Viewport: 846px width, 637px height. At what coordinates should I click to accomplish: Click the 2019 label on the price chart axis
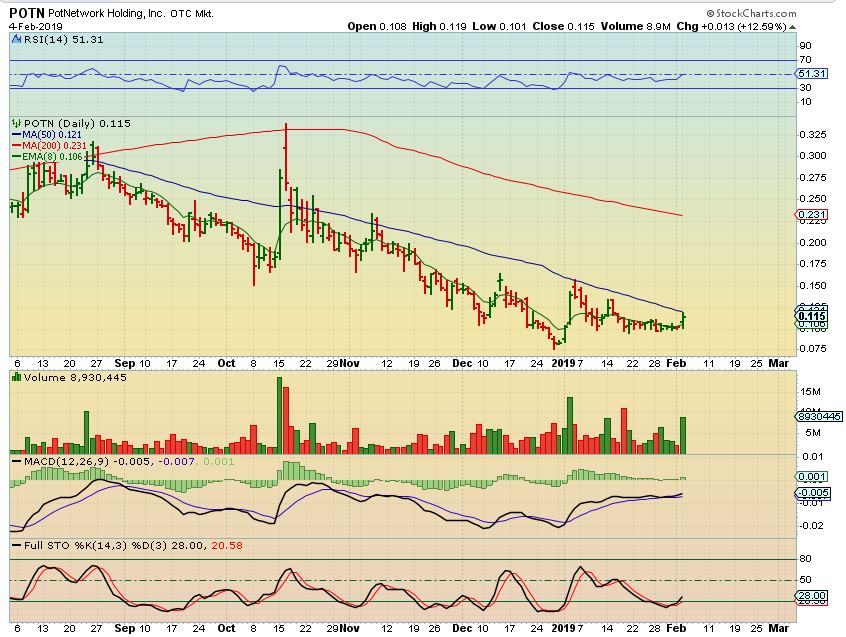[x=563, y=364]
